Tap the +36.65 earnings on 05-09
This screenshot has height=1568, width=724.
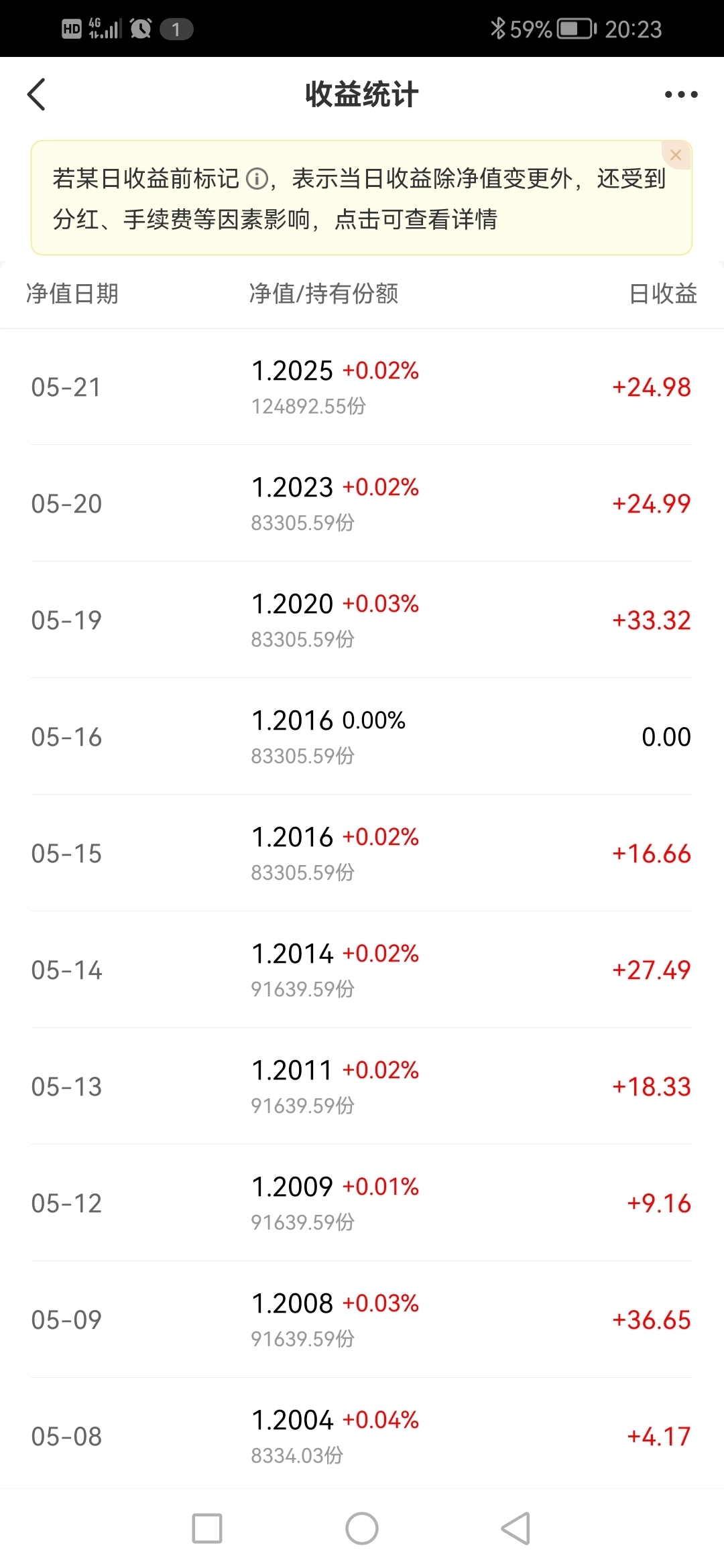[652, 1320]
